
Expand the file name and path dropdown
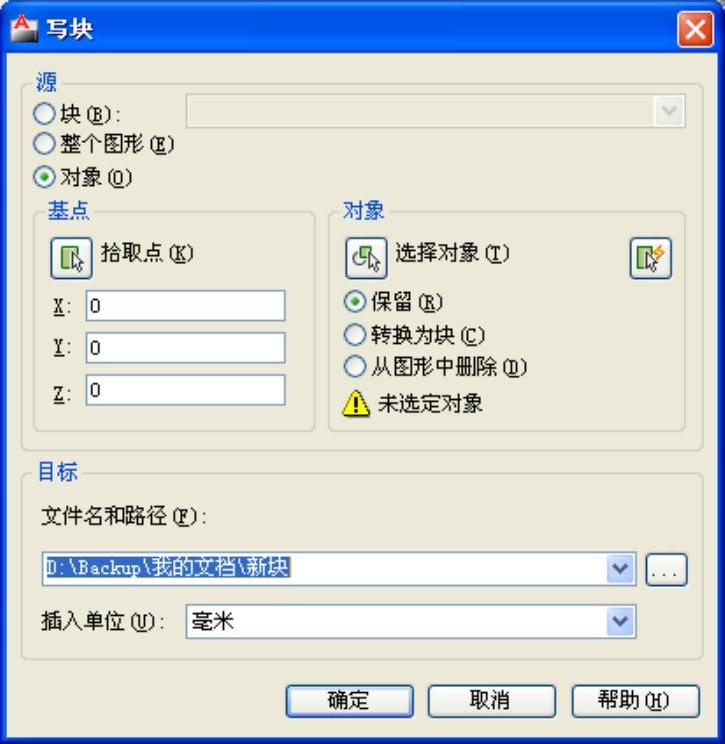tap(620, 568)
